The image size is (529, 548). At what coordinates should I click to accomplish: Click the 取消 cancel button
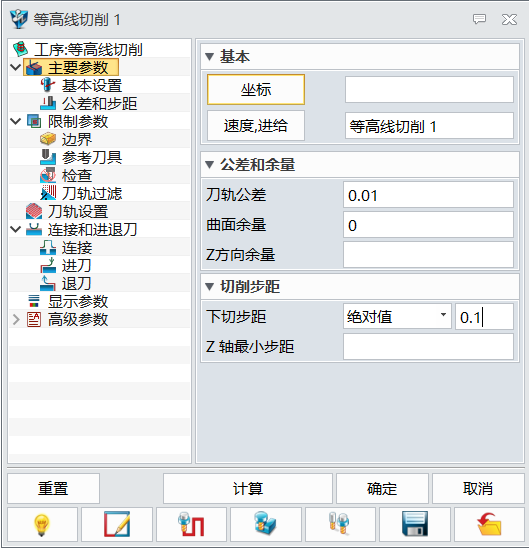pos(478,488)
